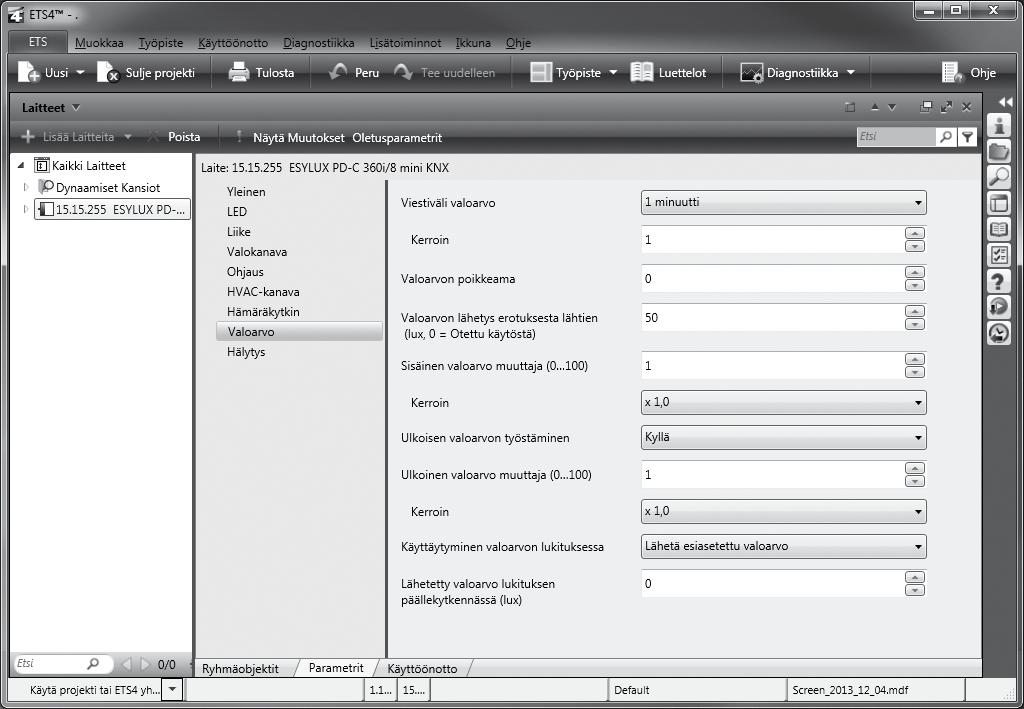Select the Ohjaus parameter page
1024x709 pixels.
(246, 272)
